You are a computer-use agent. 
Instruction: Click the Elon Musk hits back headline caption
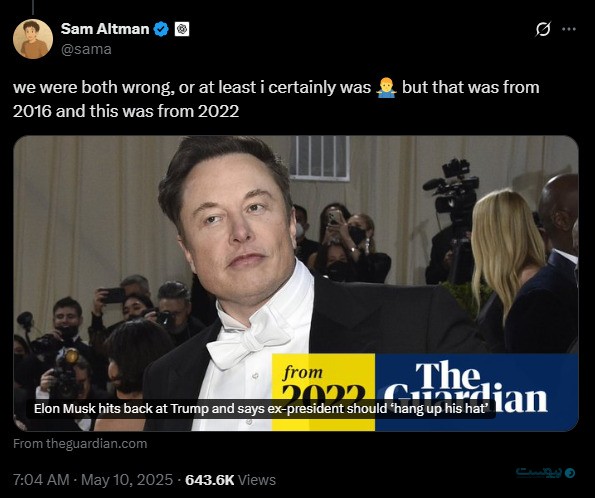pos(260,409)
